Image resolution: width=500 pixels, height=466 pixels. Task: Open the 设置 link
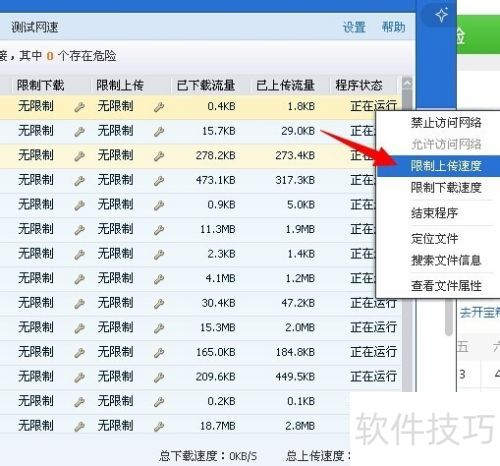click(354, 27)
